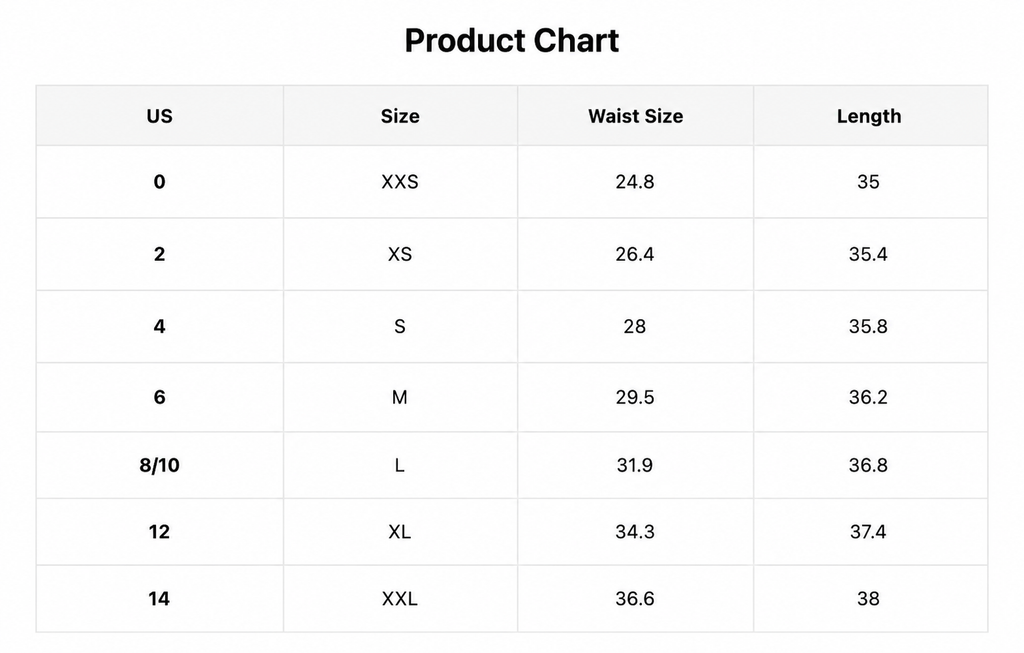Click the Waist Size column header

pyautogui.click(x=635, y=116)
